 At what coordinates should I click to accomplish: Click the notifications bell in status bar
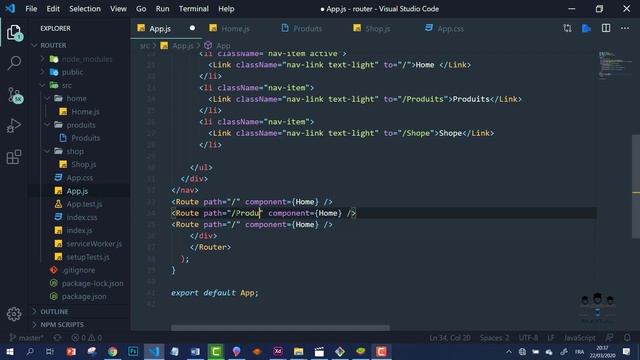[627, 338]
